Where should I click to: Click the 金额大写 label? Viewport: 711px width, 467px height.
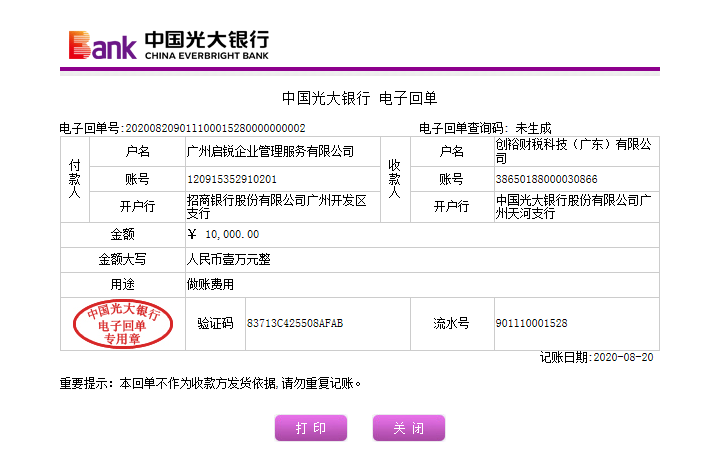click(122, 259)
